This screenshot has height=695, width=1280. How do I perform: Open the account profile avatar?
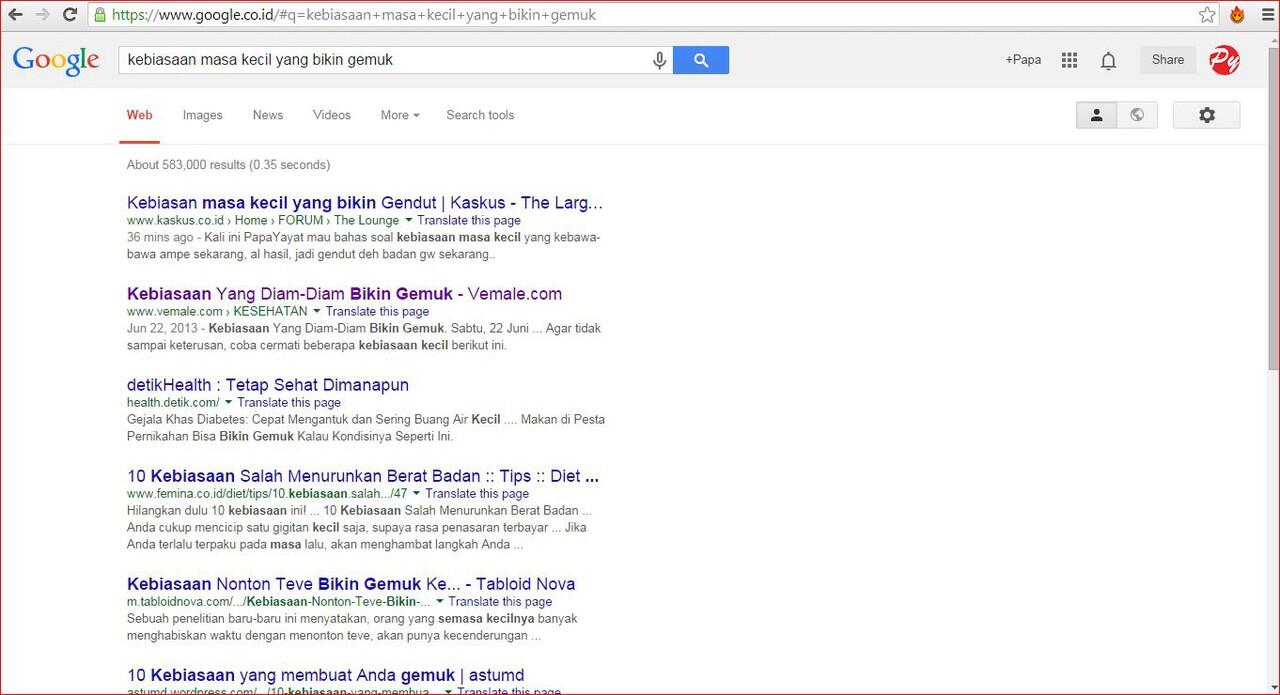coord(1224,60)
